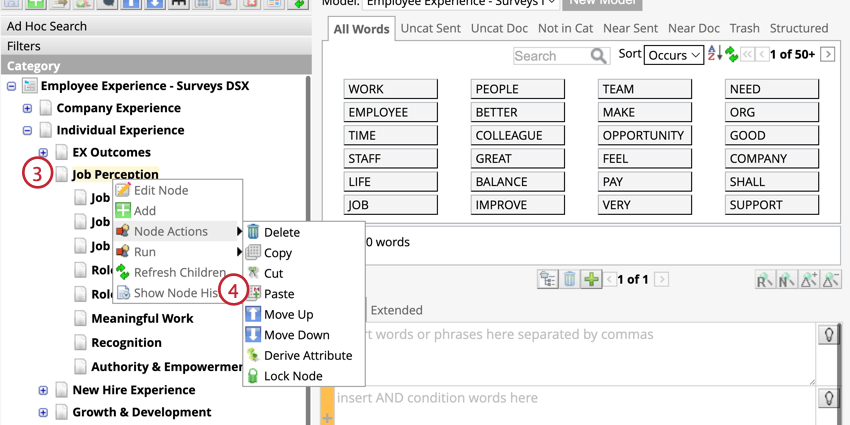Click the green plus add rule icon

point(591,279)
